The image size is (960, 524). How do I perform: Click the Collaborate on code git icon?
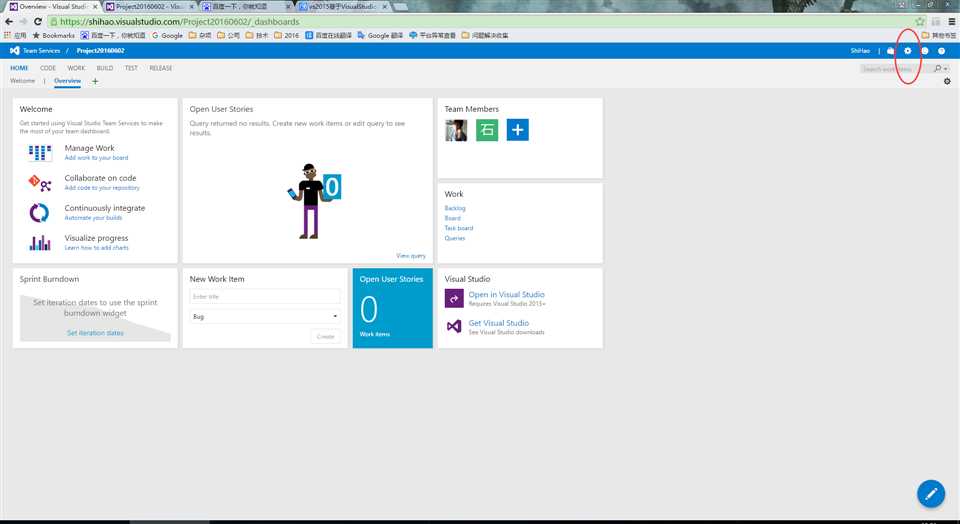pos(40,182)
